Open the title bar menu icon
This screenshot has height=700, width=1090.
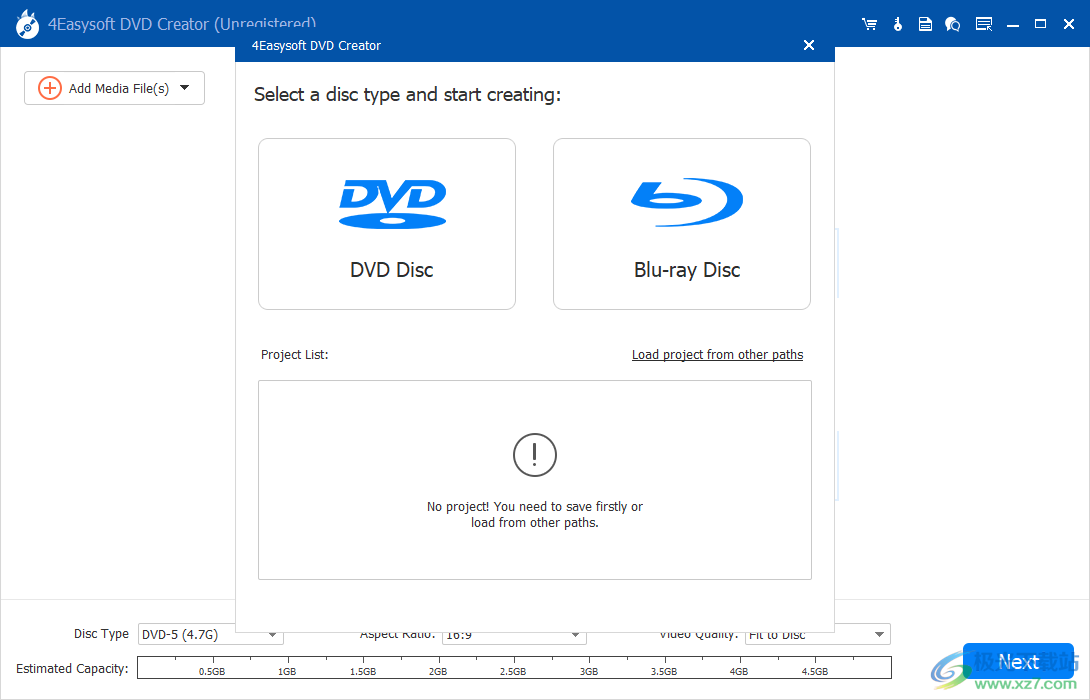pos(984,23)
